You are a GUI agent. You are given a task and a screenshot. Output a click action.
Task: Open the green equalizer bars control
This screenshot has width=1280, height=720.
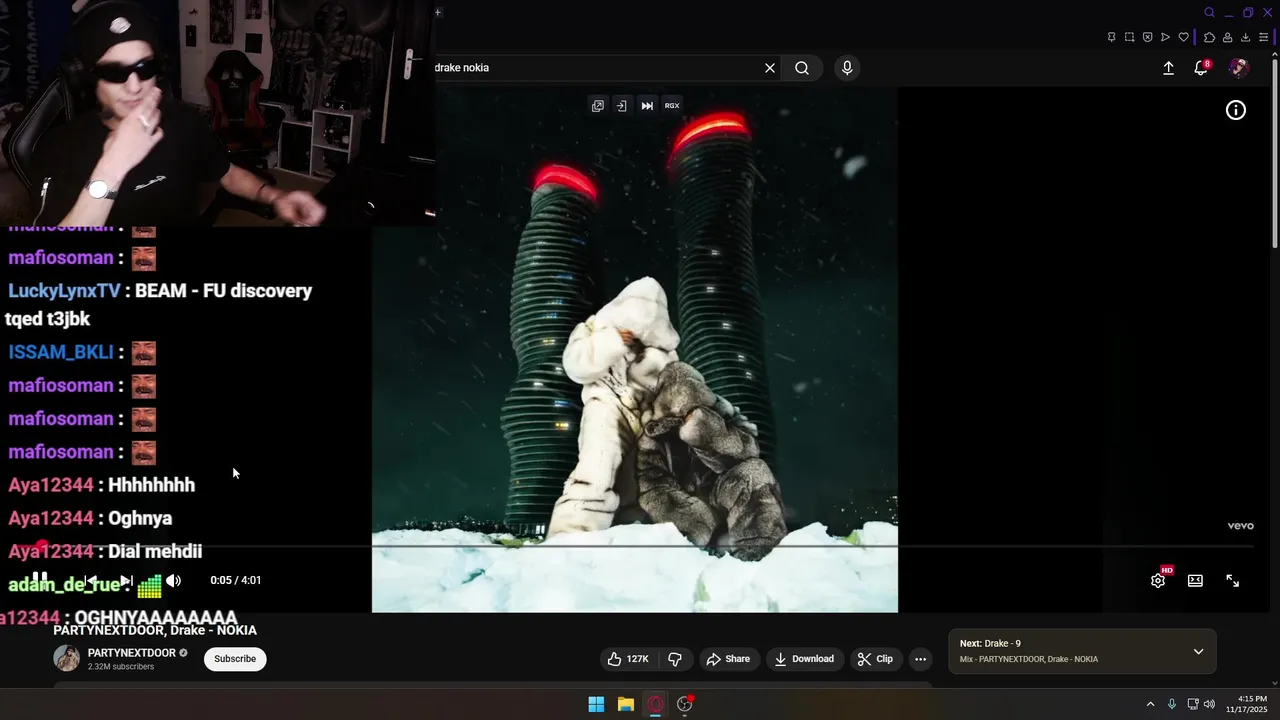click(150, 585)
